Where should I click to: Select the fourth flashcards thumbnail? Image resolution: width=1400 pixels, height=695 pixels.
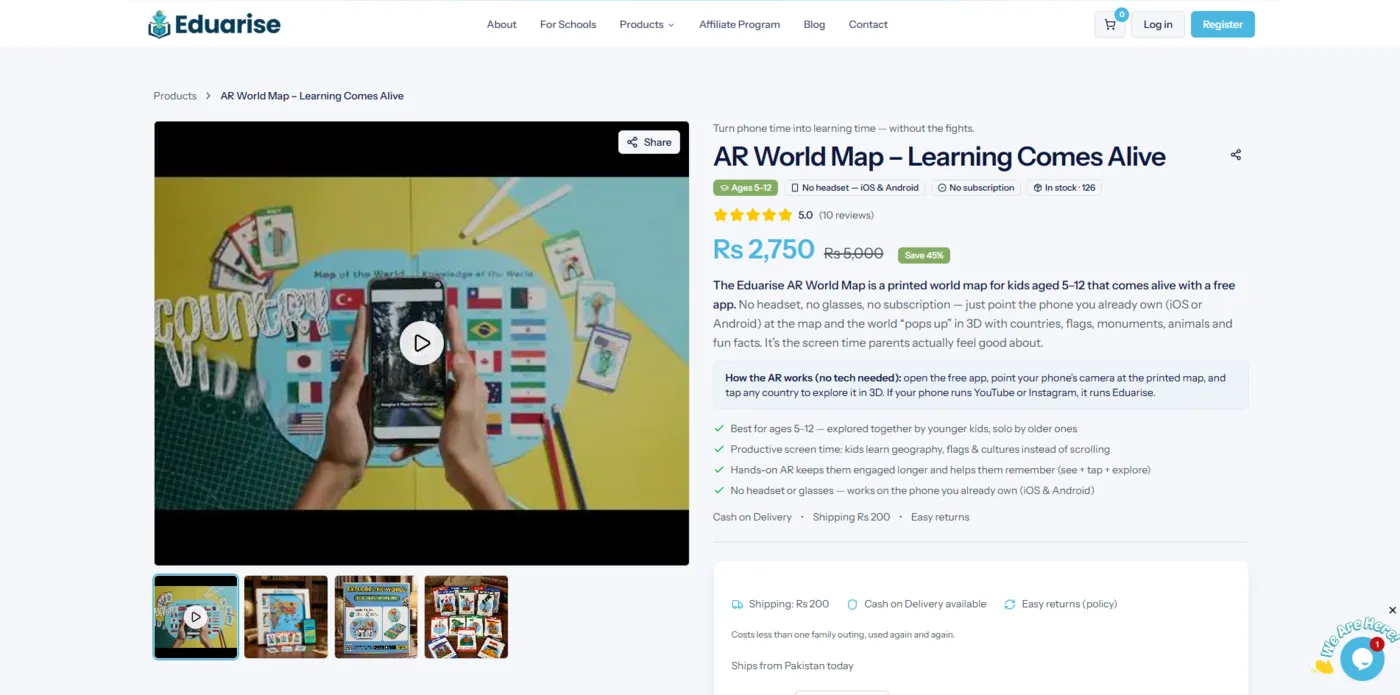(x=466, y=617)
